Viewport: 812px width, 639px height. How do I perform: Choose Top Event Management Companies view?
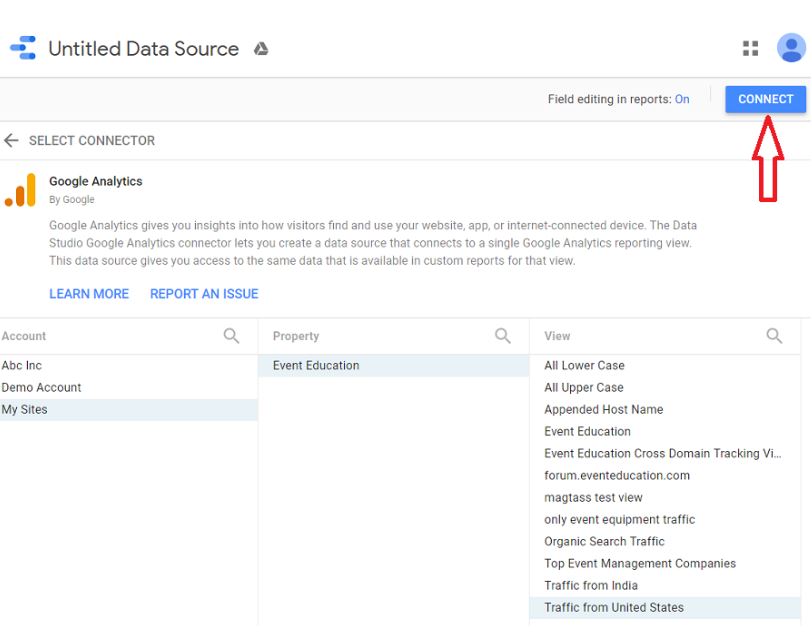(x=665, y=563)
